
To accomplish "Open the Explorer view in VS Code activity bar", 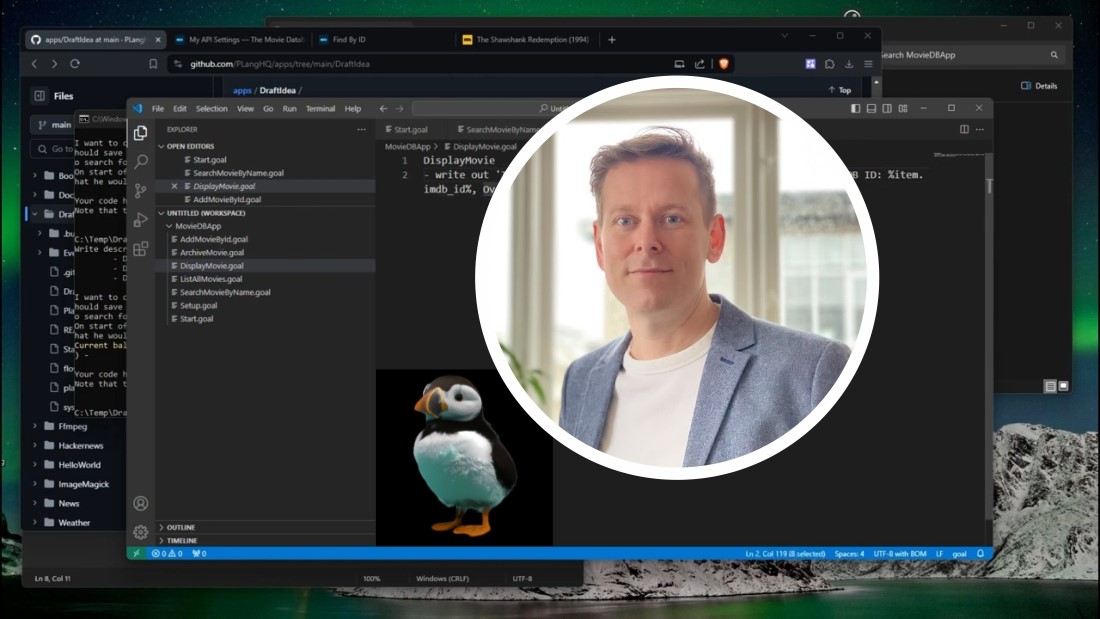I will tap(140, 133).
